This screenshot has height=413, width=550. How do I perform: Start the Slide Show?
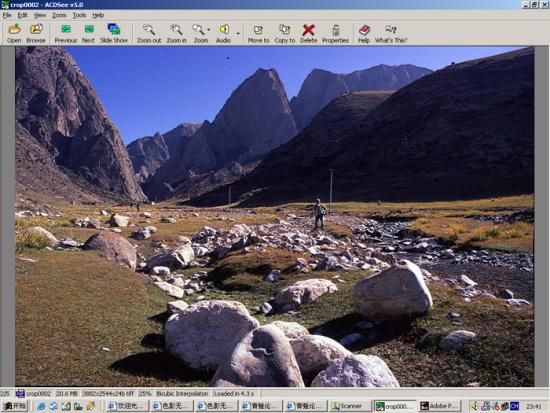114,34
